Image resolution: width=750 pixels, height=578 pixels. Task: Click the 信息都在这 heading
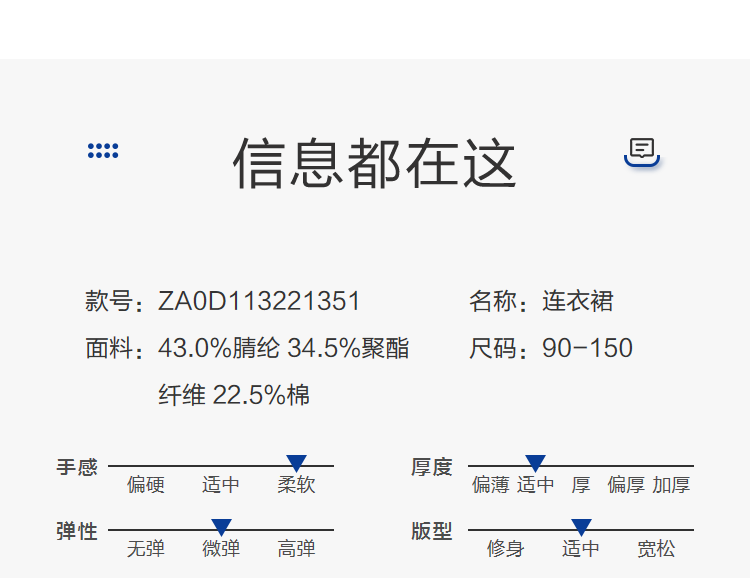coord(375,163)
